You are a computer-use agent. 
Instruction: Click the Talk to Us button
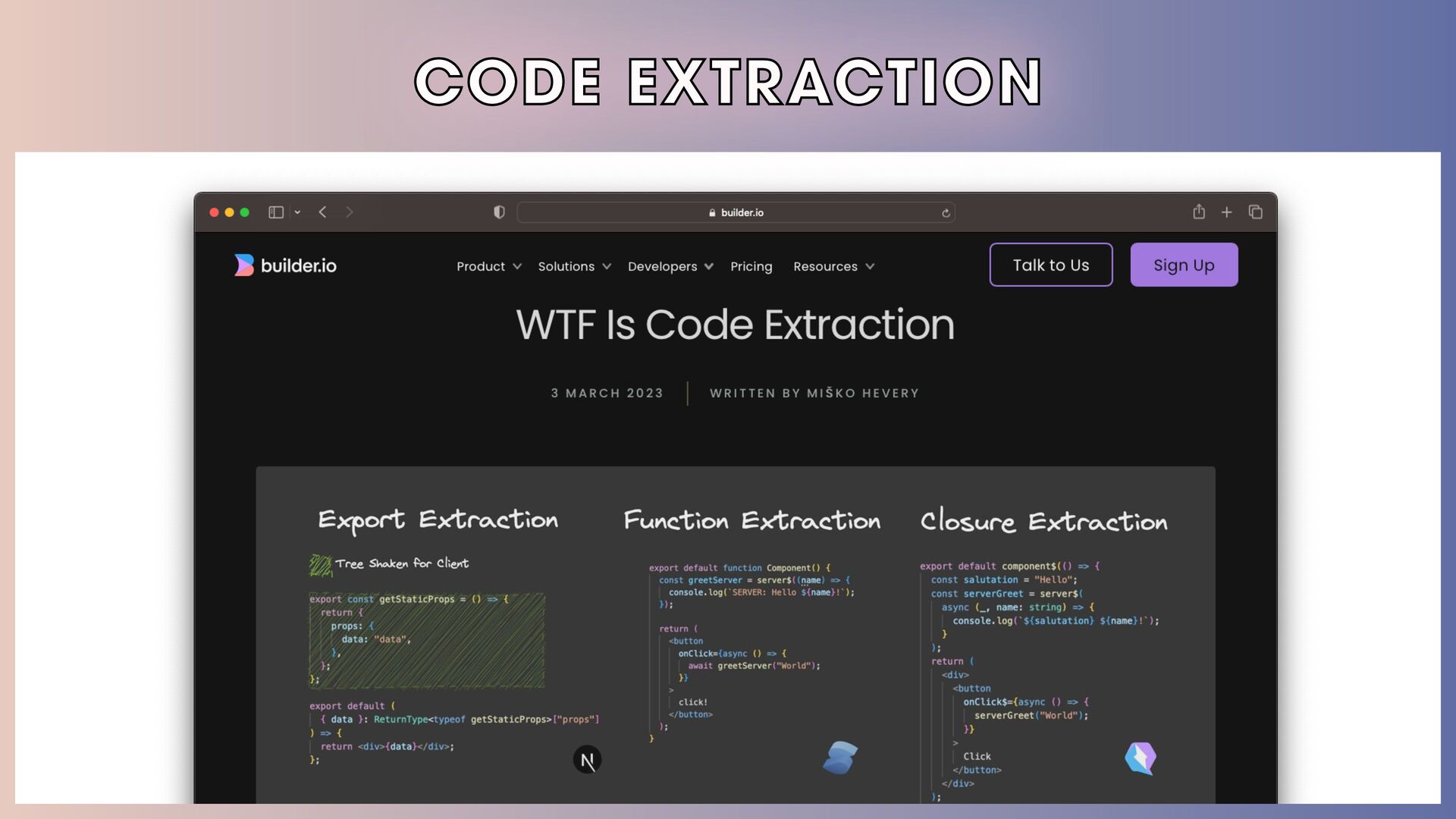click(1051, 265)
